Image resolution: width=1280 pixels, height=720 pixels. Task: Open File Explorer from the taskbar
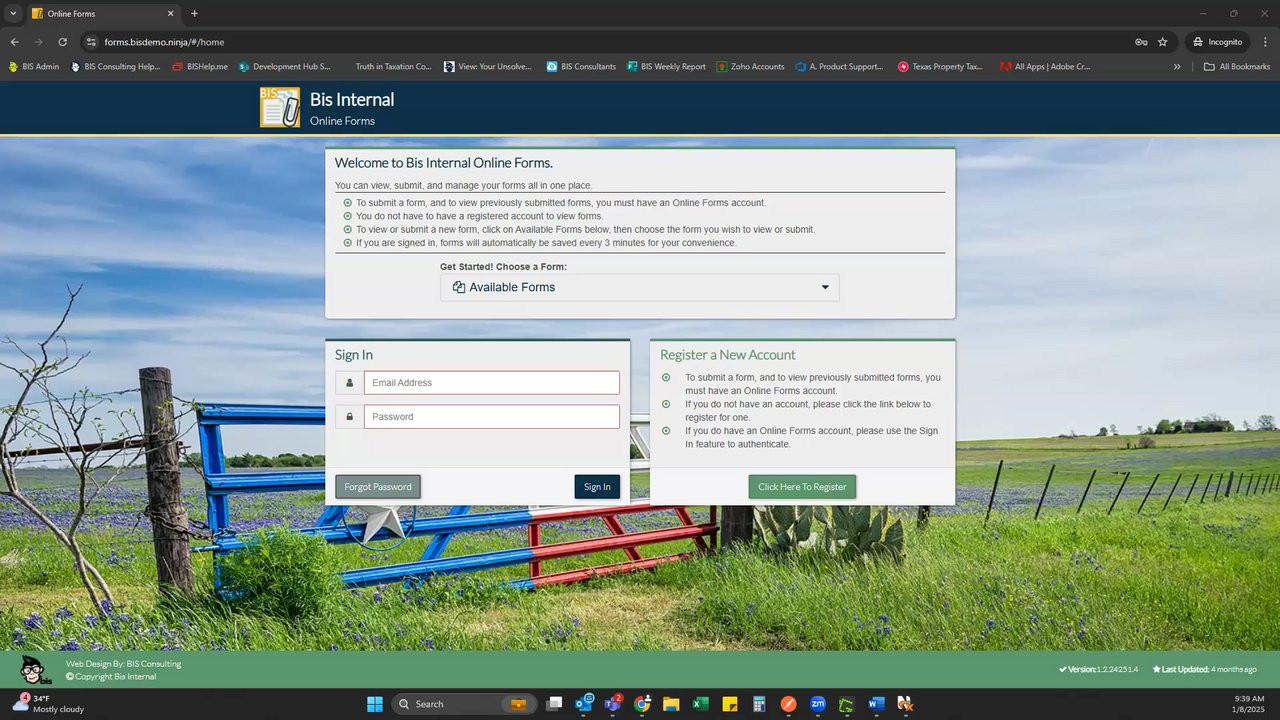tap(671, 704)
